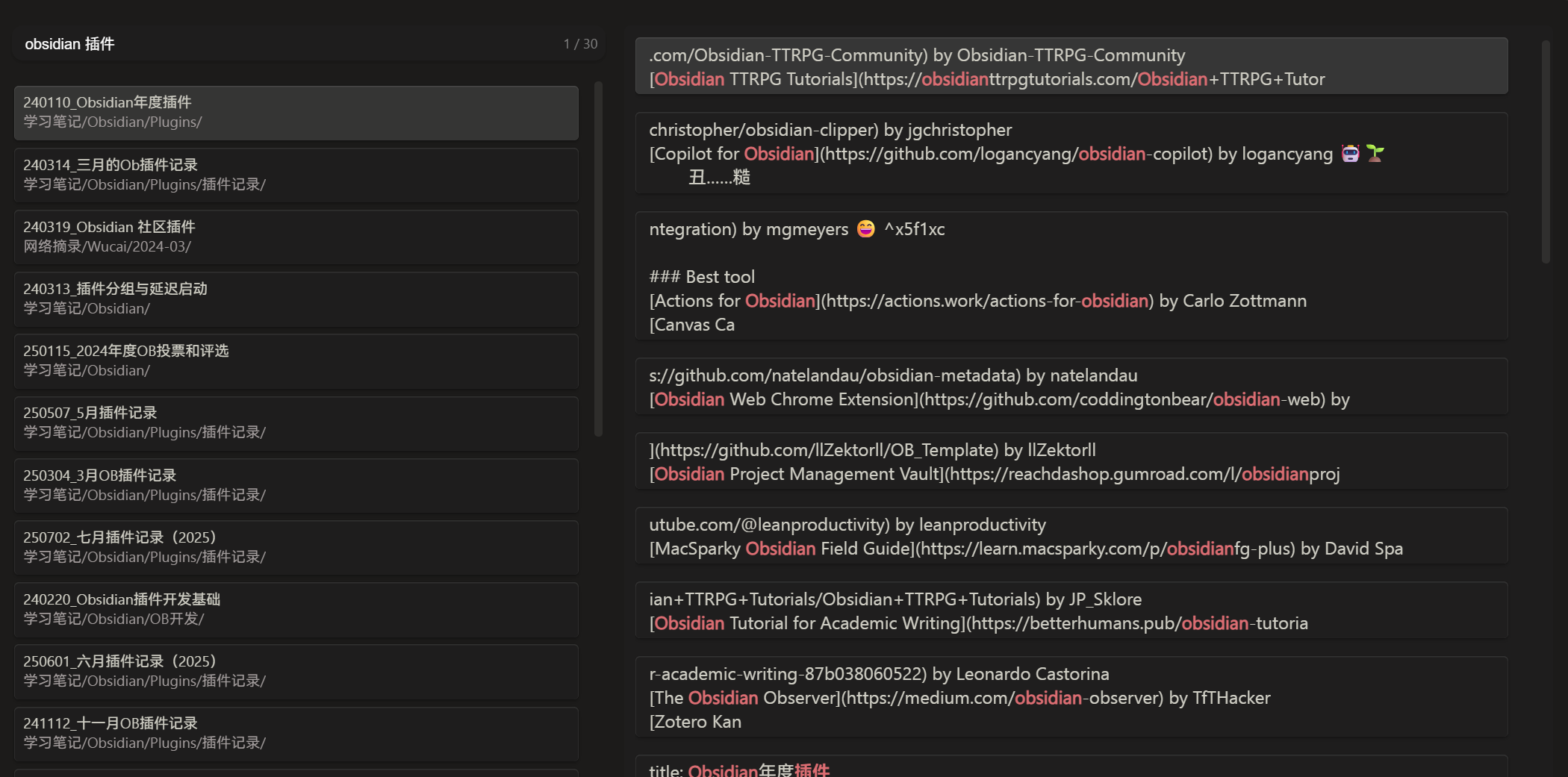Open result '240220_Obsidian插件开发基础'
Image resolution: width=1568 pixels, height=777 pixels.
[x=296, y=609]
